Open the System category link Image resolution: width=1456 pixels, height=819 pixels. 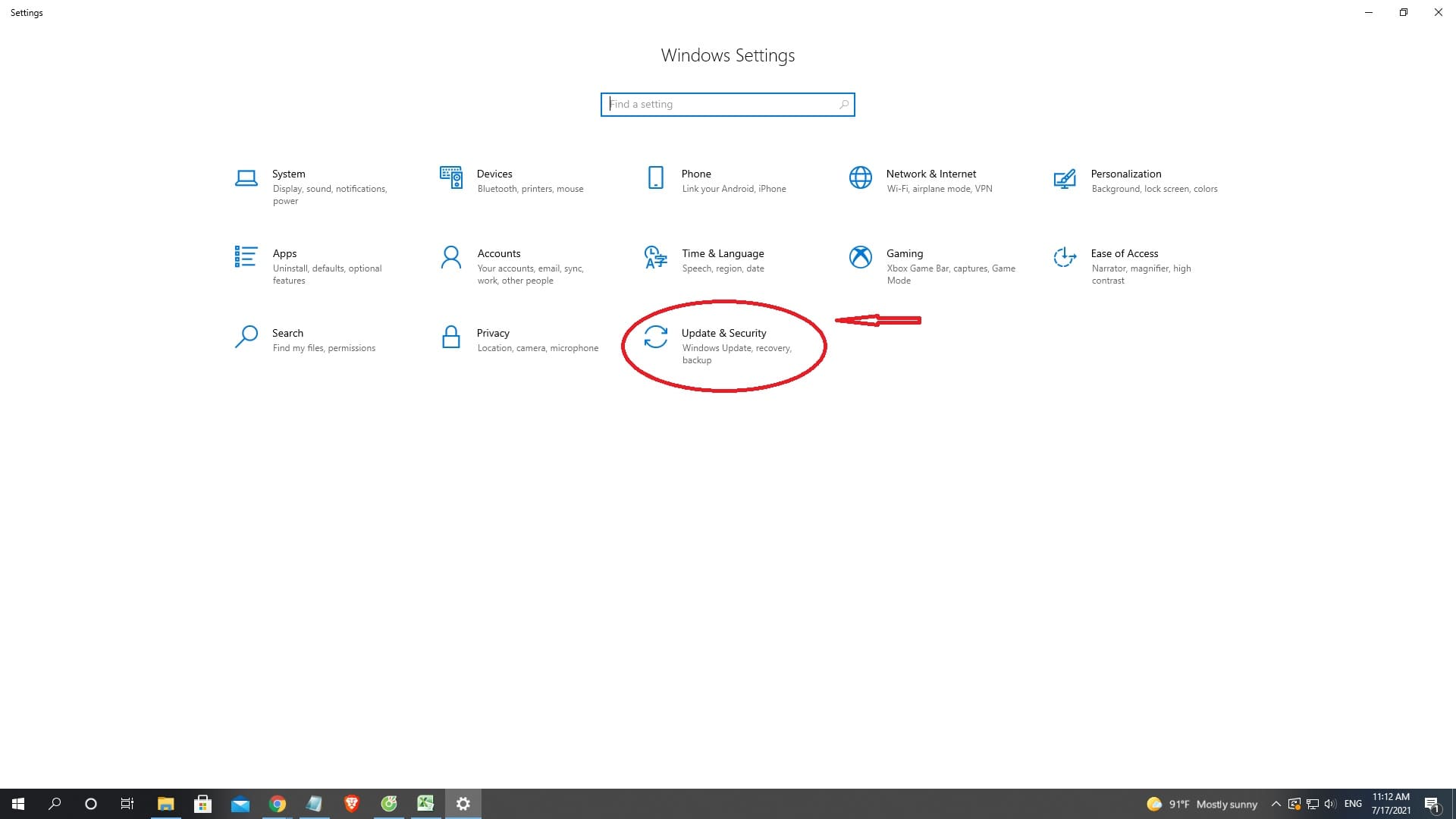tap(289, 174)
